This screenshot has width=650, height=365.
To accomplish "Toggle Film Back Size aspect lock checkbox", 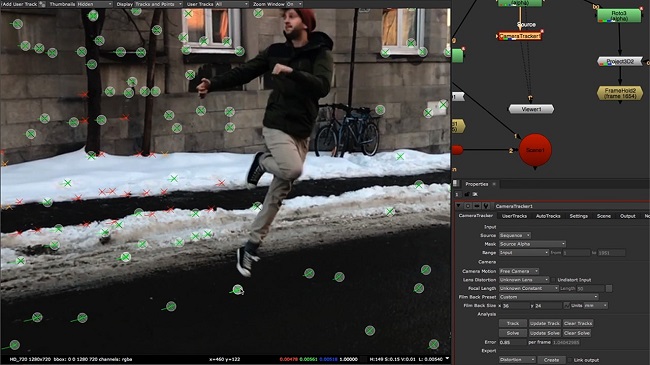I will pos(566,306).
